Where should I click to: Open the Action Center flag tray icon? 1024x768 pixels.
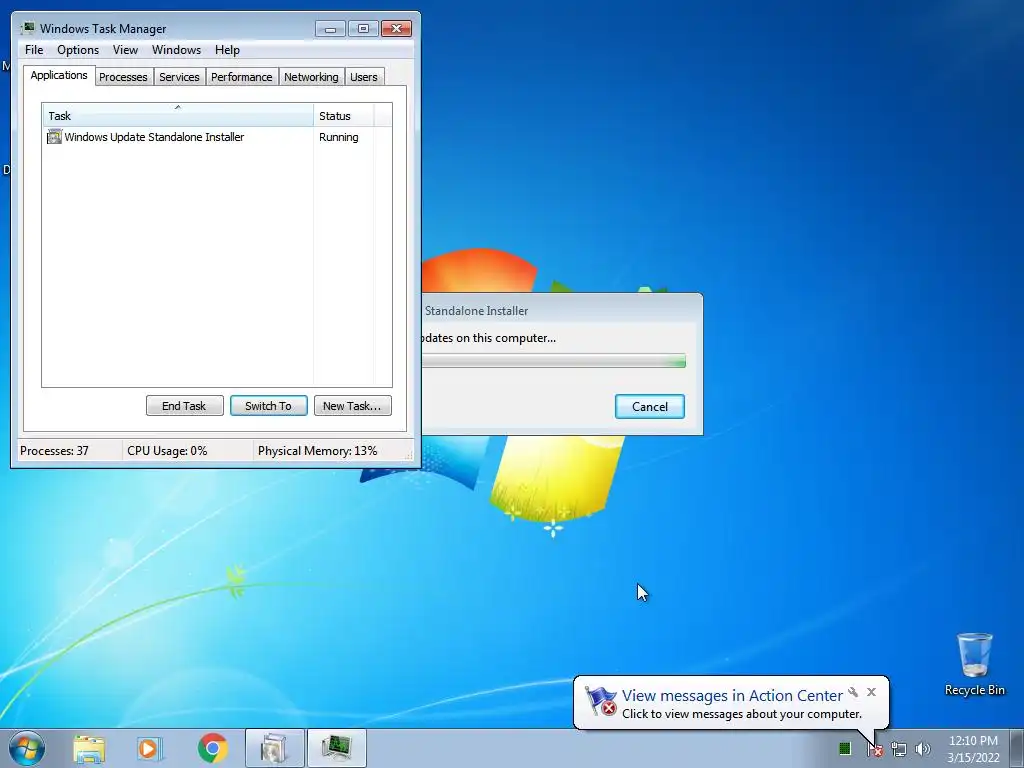(874, 749)
